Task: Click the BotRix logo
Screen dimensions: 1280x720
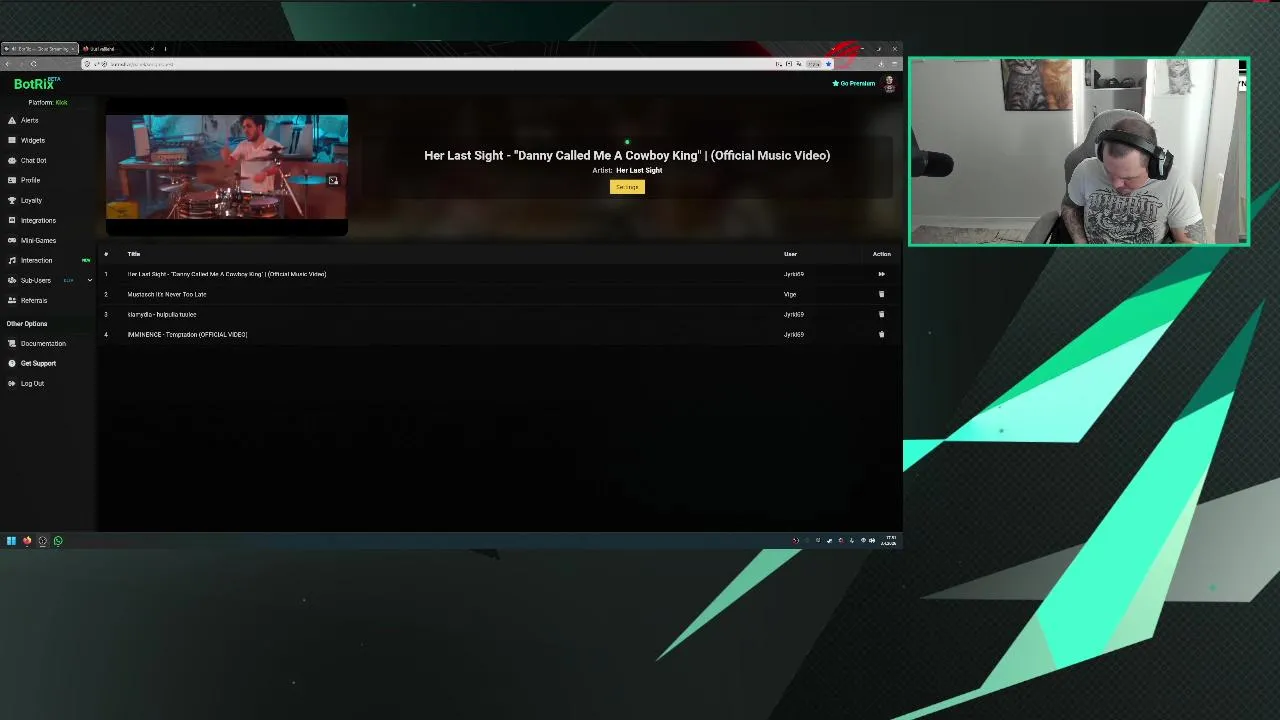Action: pyautogui.click(x=37, y=84)
